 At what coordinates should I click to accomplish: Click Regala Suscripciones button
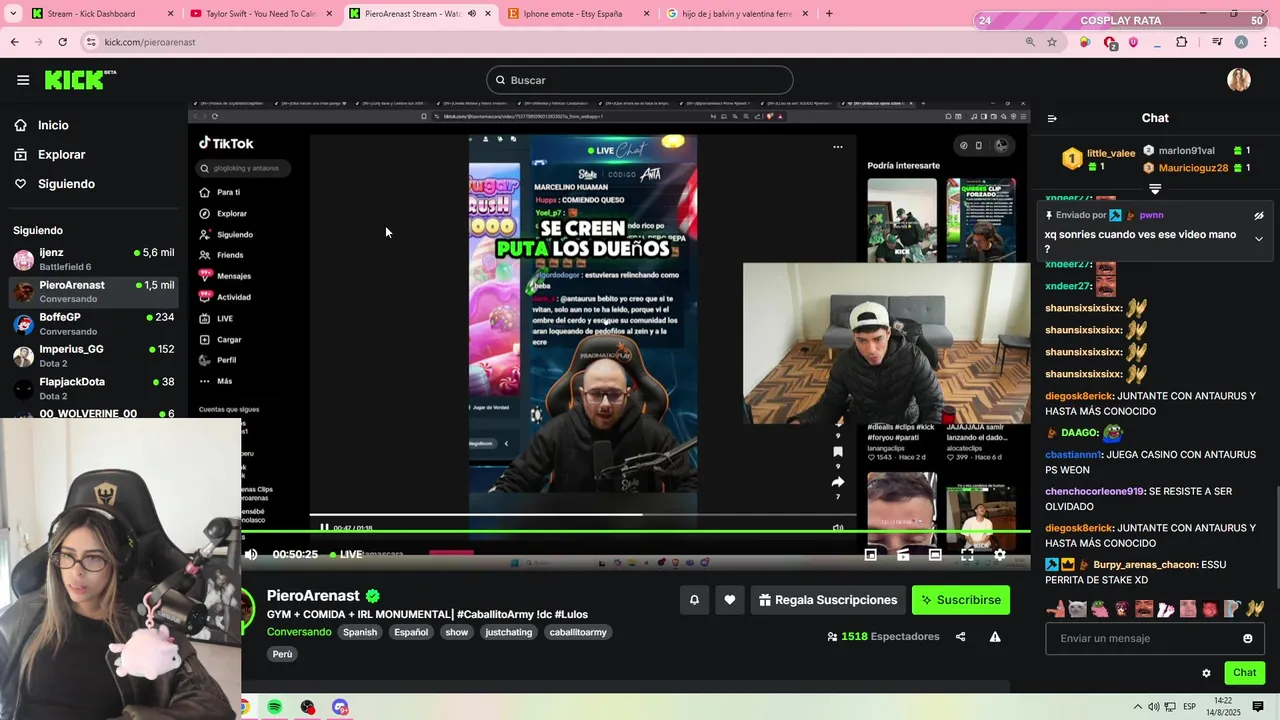(828, 600)
